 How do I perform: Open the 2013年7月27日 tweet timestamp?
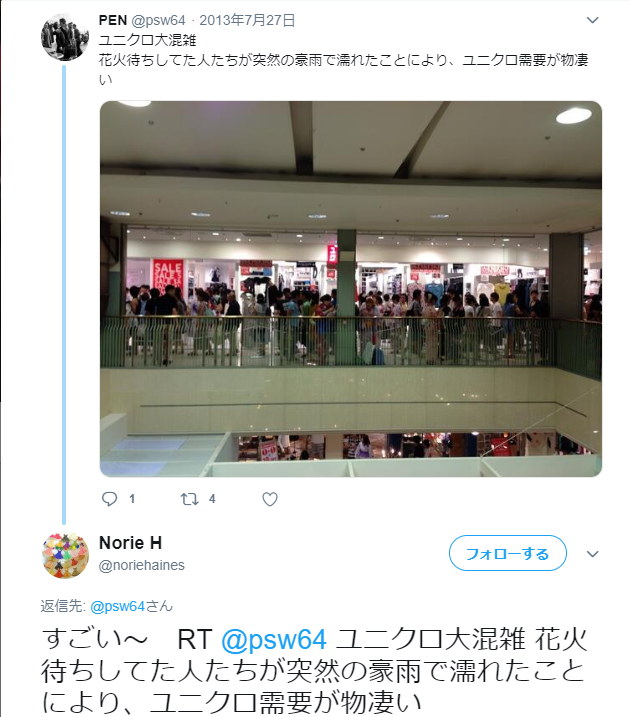pyautogui.click(x=247, y=20)
